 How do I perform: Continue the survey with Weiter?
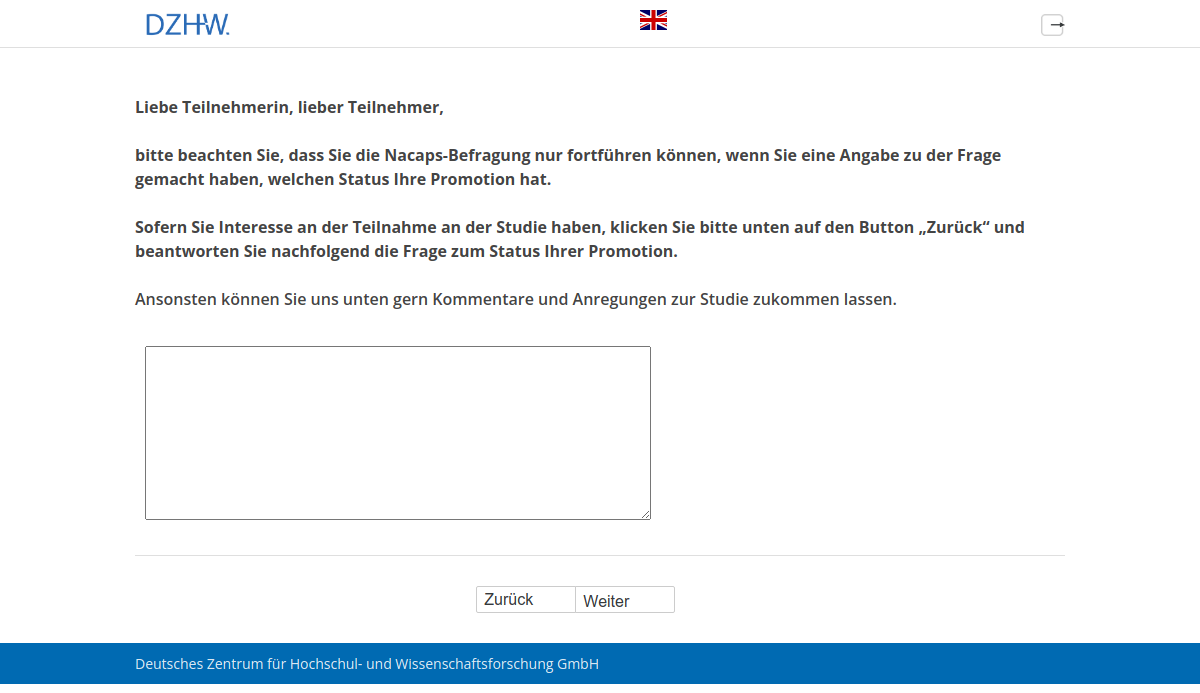point(624,600)
